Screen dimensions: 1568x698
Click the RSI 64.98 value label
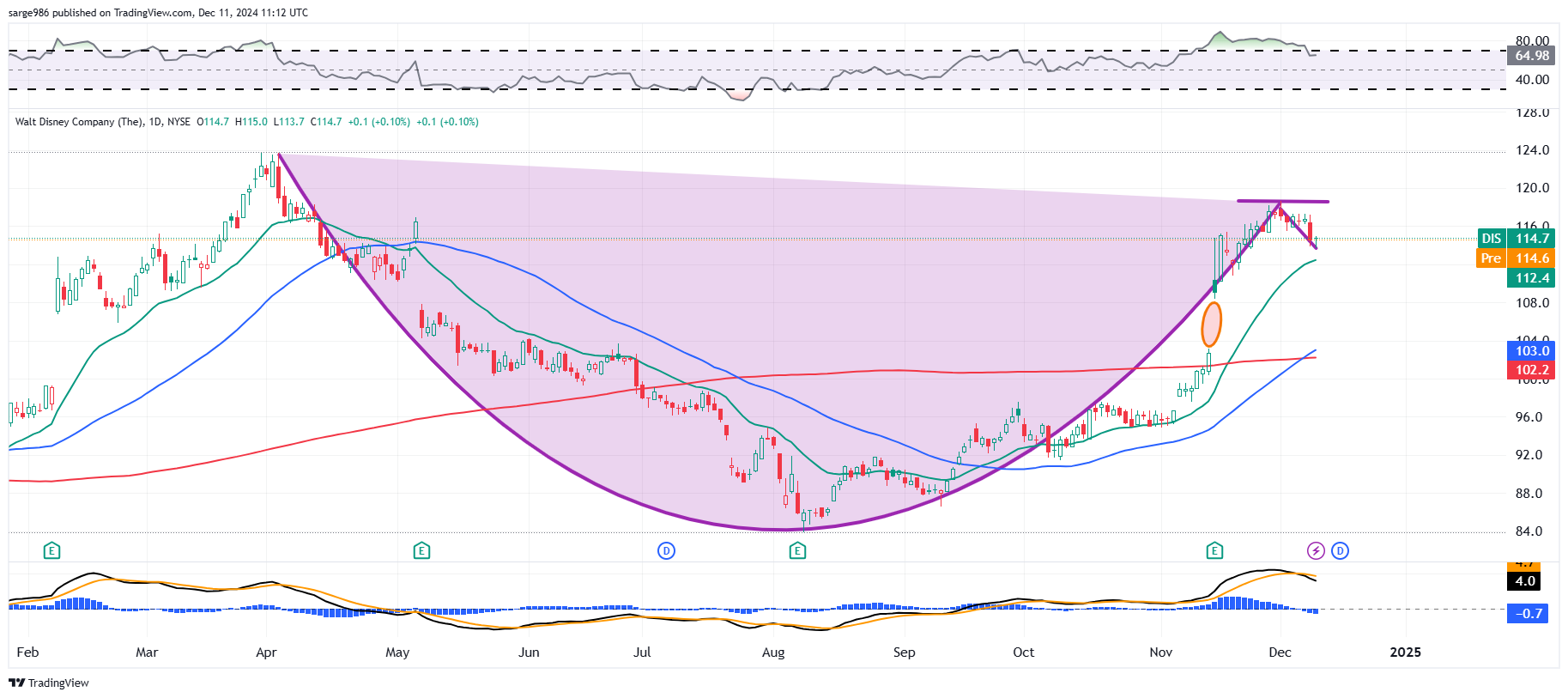tap(1531, 56)
